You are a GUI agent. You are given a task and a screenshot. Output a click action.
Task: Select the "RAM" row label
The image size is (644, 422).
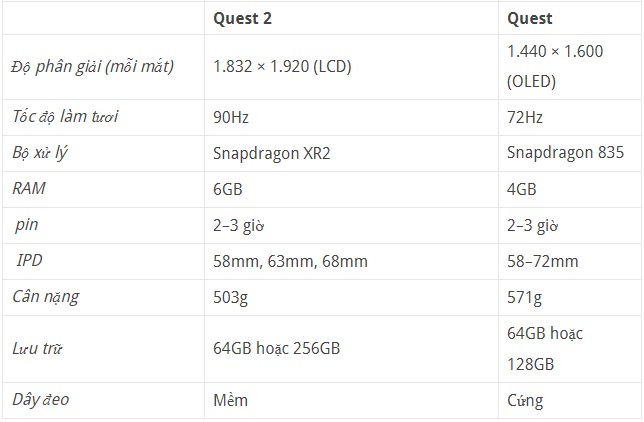point(28,189)
